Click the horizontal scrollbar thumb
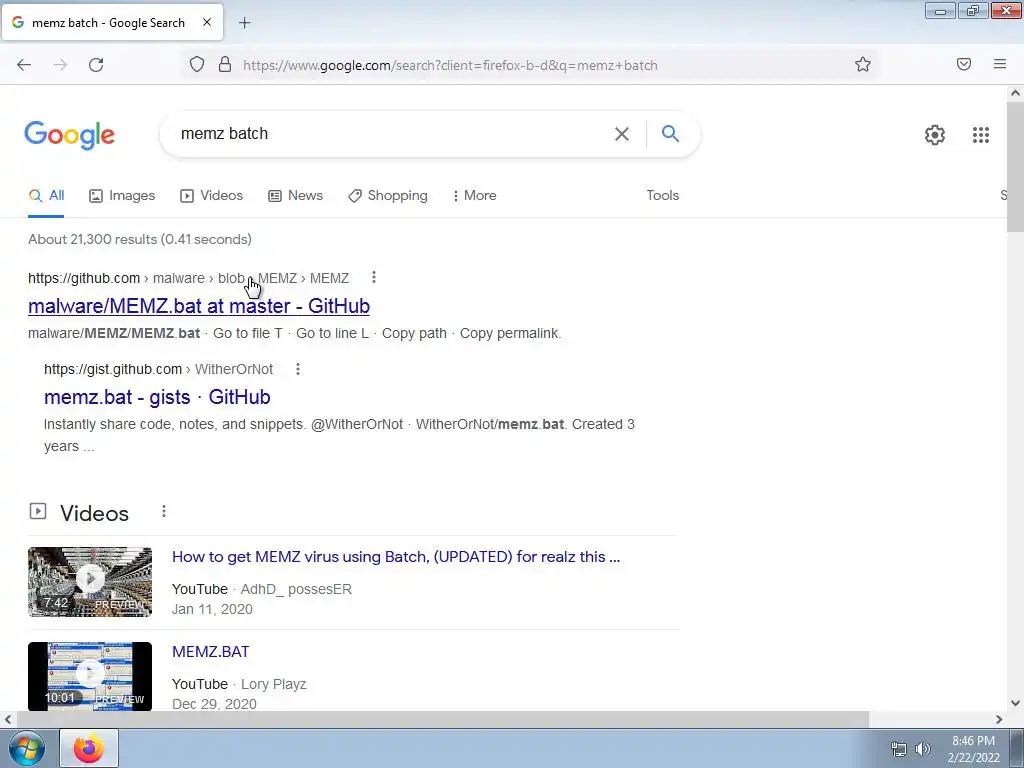1024x768 pixels. click(443, 719)
